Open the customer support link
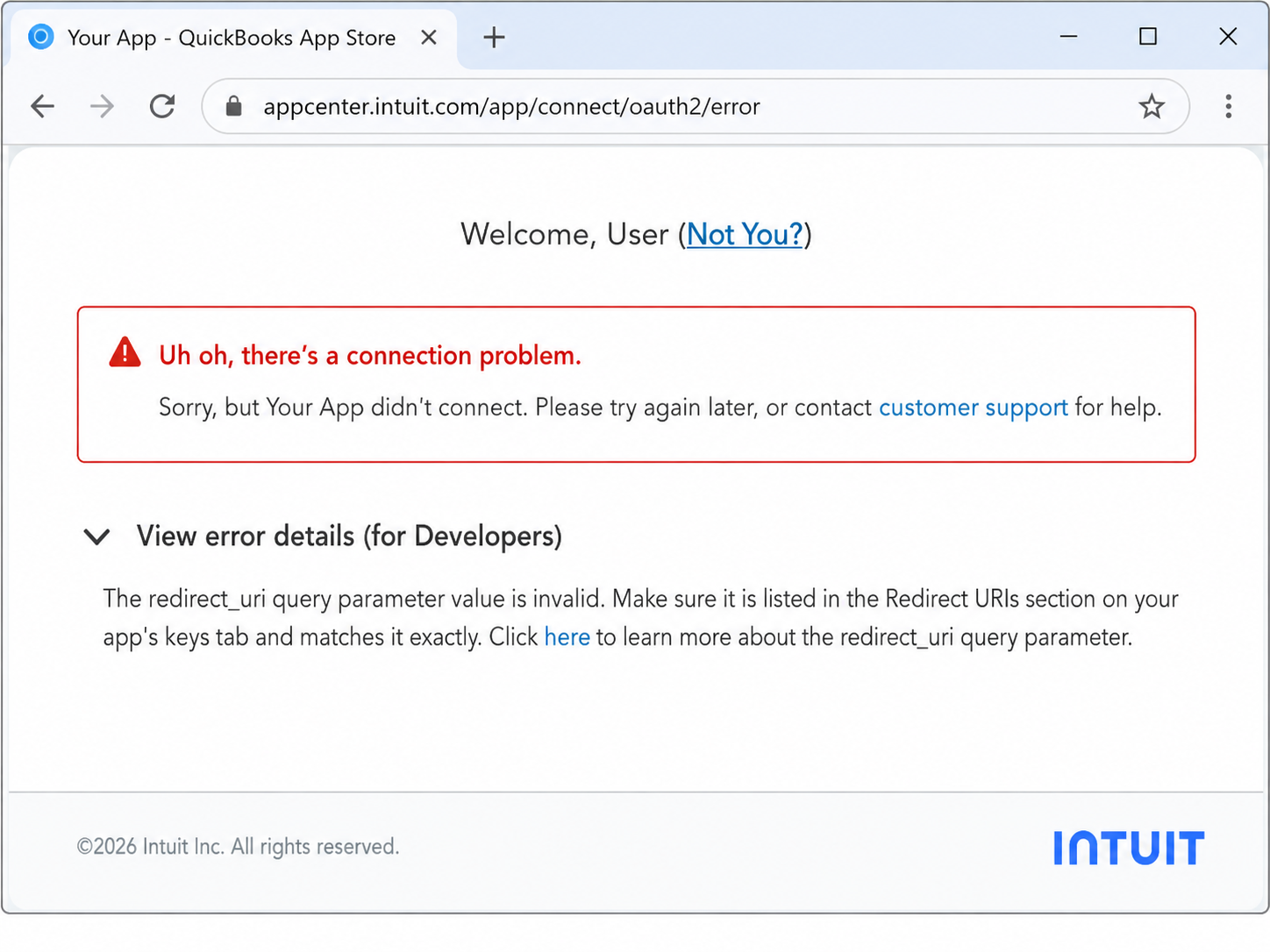This screenshot has height=952, width=1270. [x=974, y=408]
